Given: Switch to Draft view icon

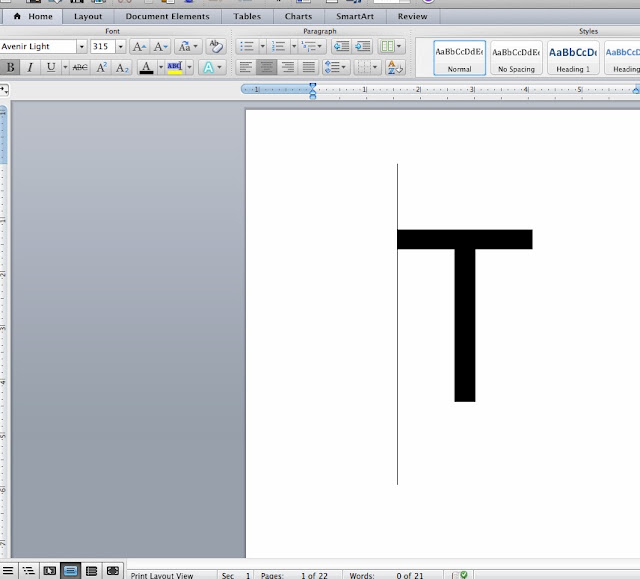Looking at the screenshot, I should point(8,570).
